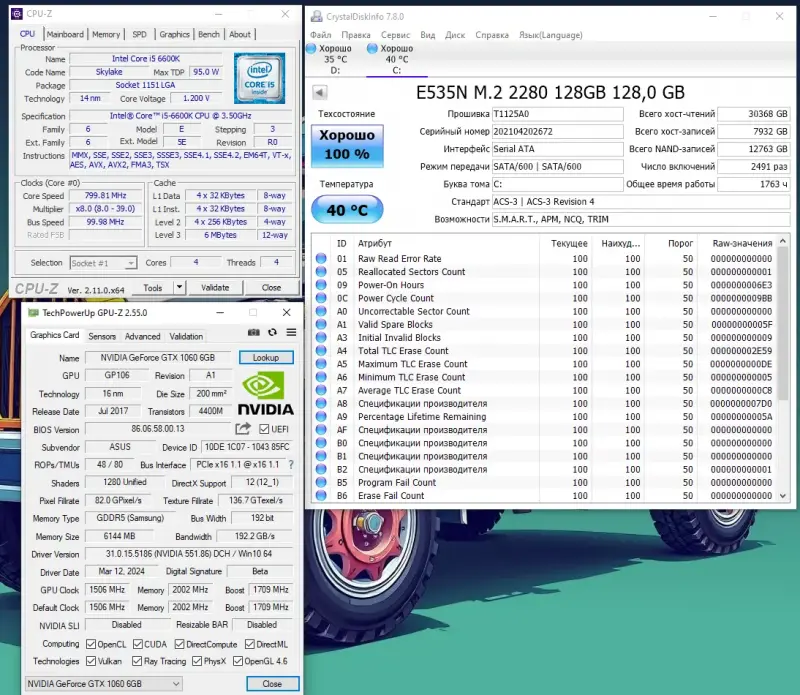Click status dot for Reallocated Sectors Count

[x=321, y=271]
